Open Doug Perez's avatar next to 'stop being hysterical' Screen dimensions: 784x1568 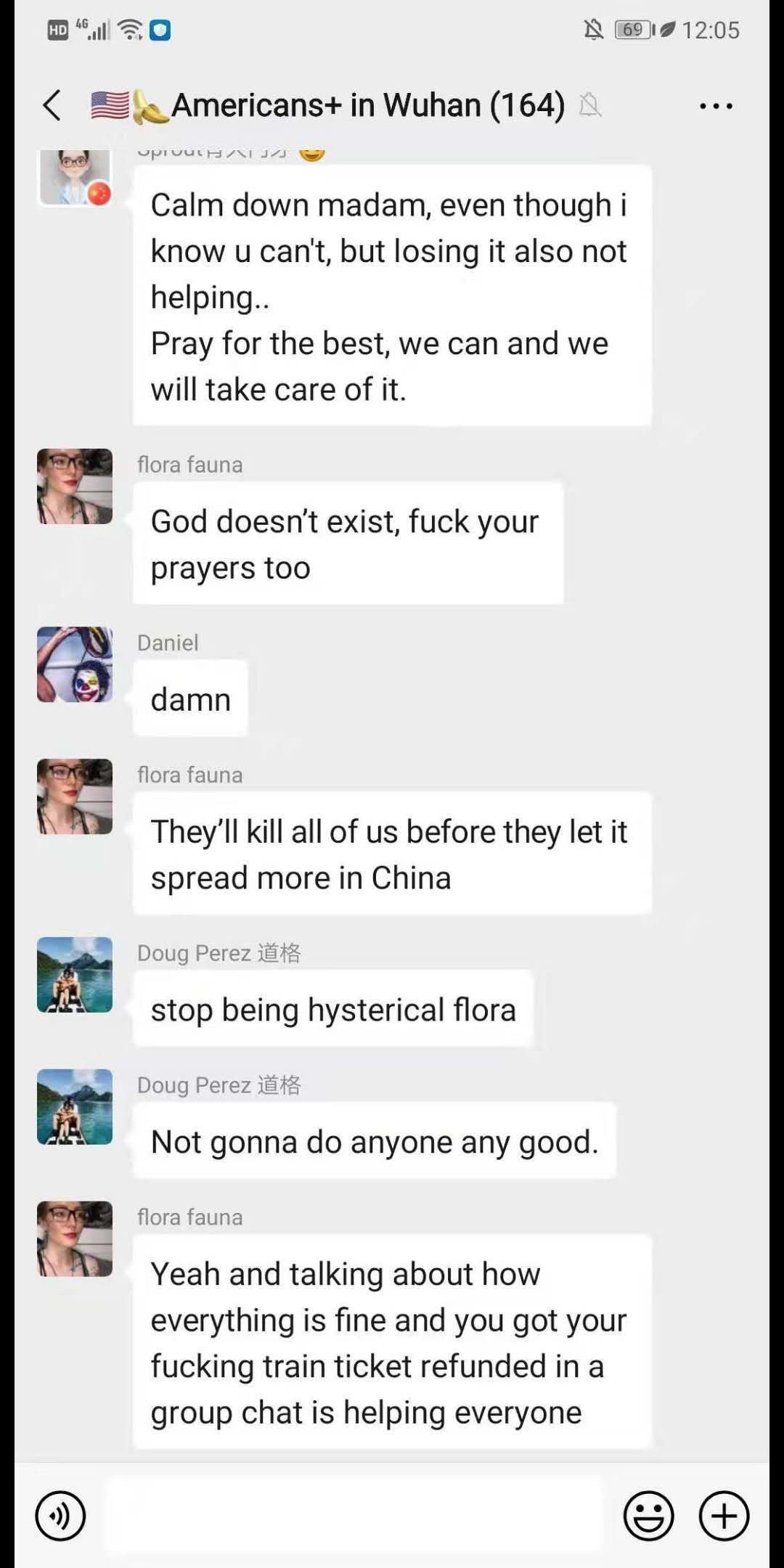tap(75, 975)
